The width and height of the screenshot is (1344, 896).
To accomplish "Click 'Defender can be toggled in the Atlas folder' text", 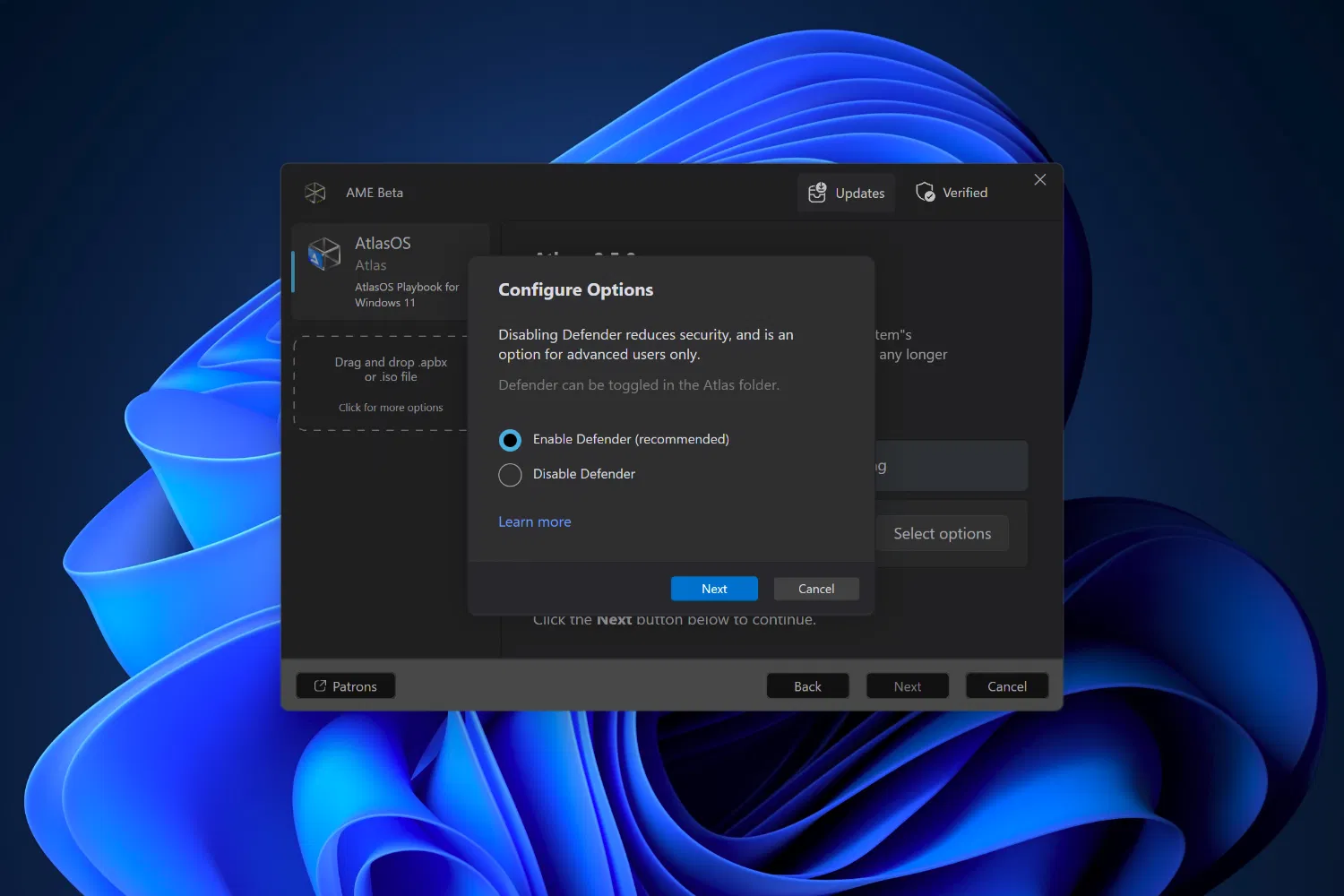I will click(639, 385).
